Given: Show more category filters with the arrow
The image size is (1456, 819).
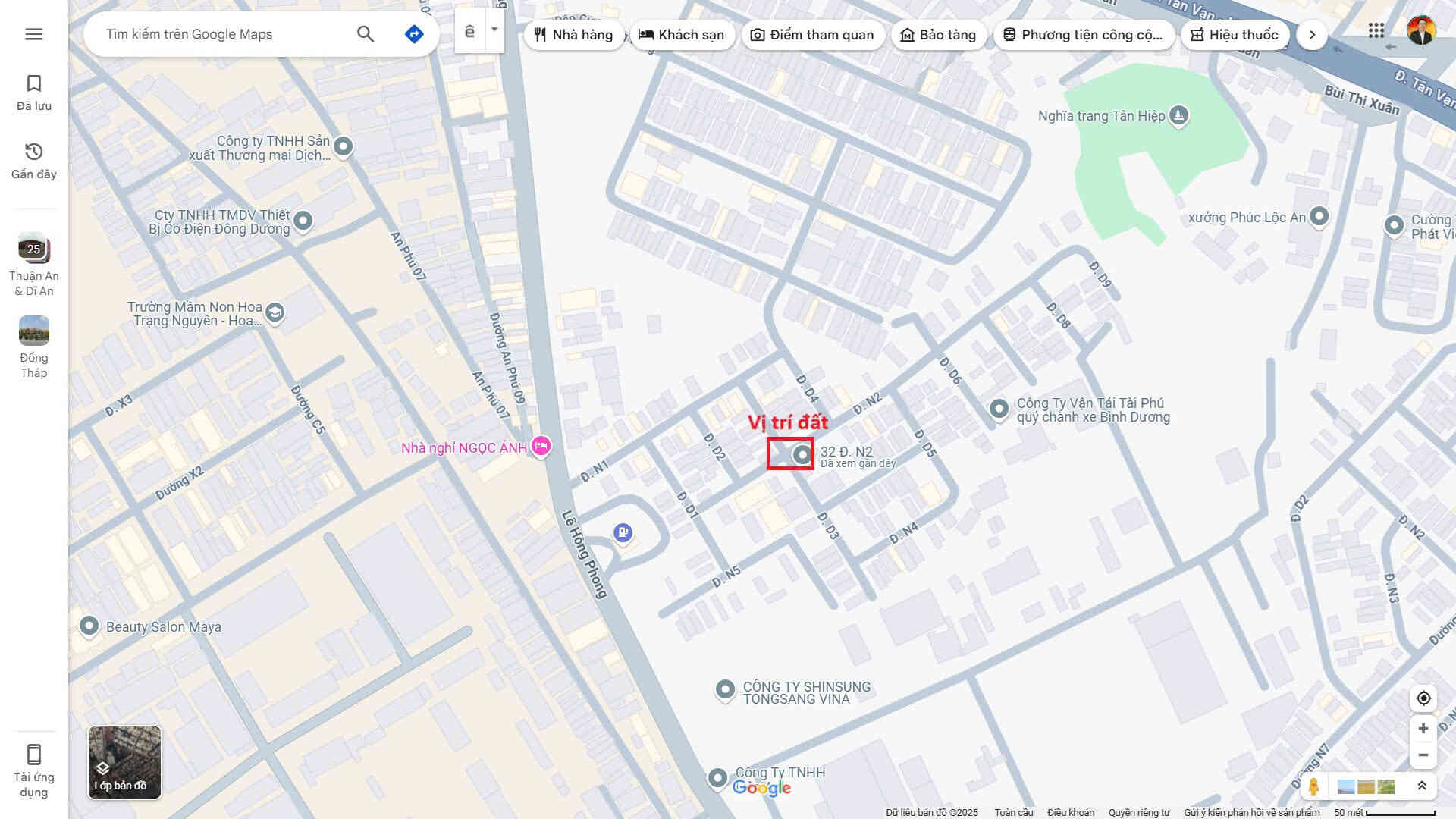Looking at the screenshot, I should pyautogui.click(x=1312, y=35).
